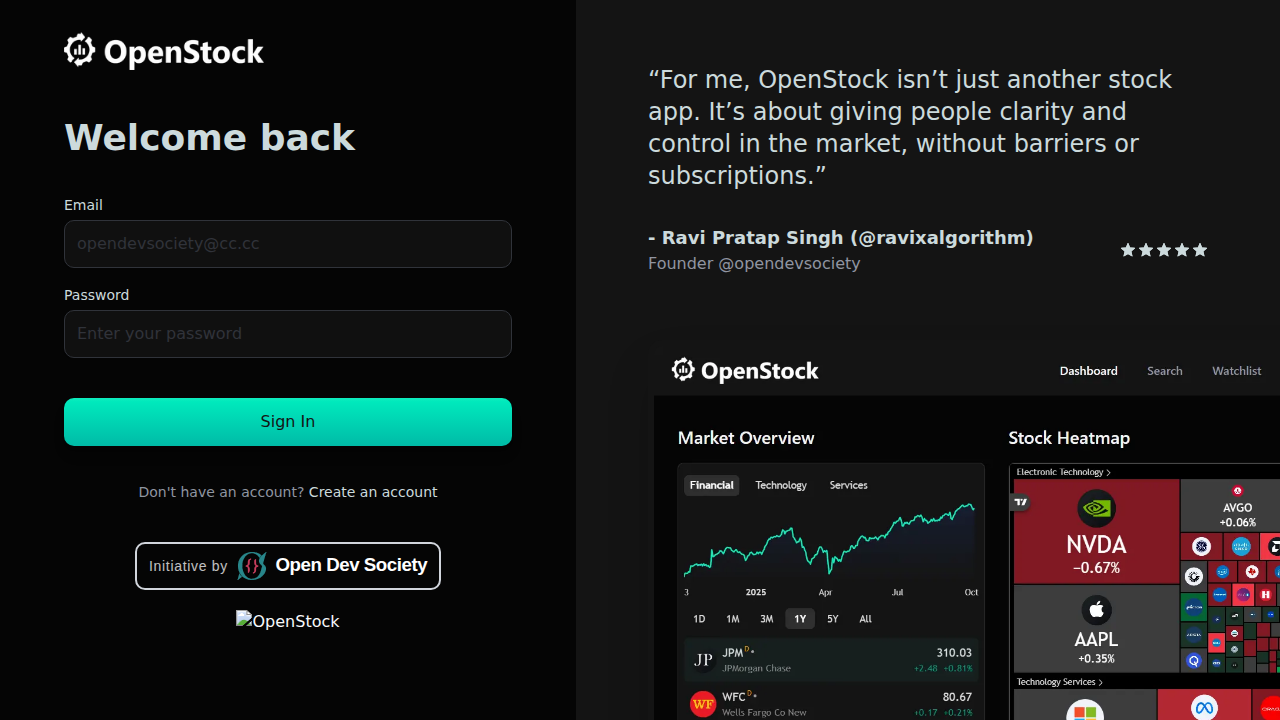Image resolution: width=1280 pixels, height=720 pixels.
Task: Switch to the Technology market tab
Action: coord(781,485)
